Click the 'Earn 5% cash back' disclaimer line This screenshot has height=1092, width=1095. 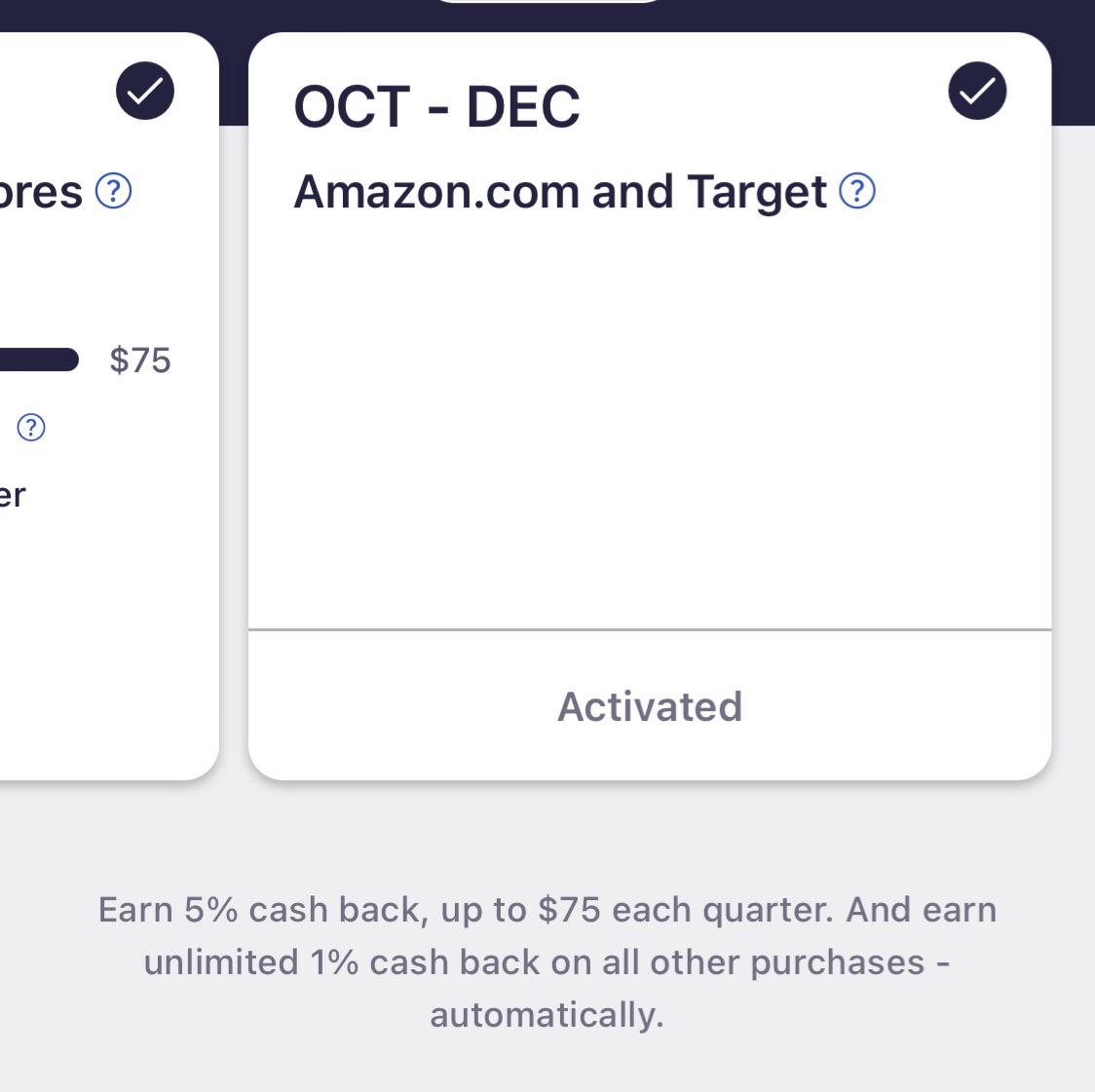(x=547, y=910)
